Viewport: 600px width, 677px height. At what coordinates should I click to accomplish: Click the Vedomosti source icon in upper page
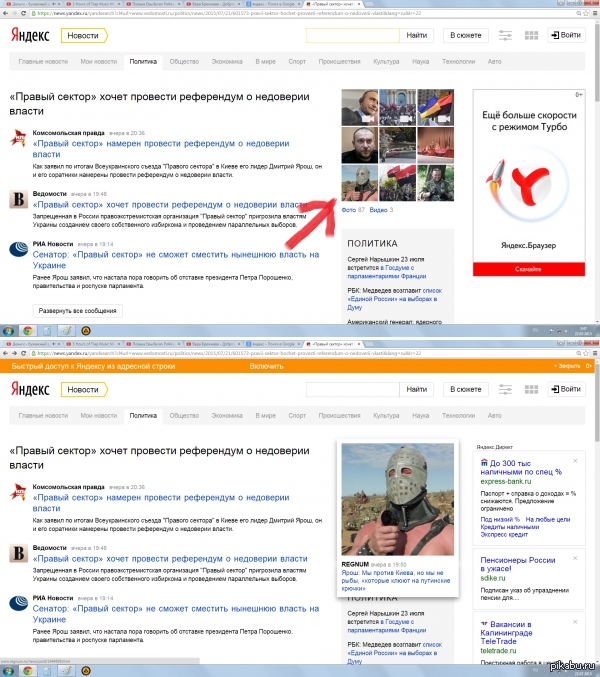pos(18,200)
